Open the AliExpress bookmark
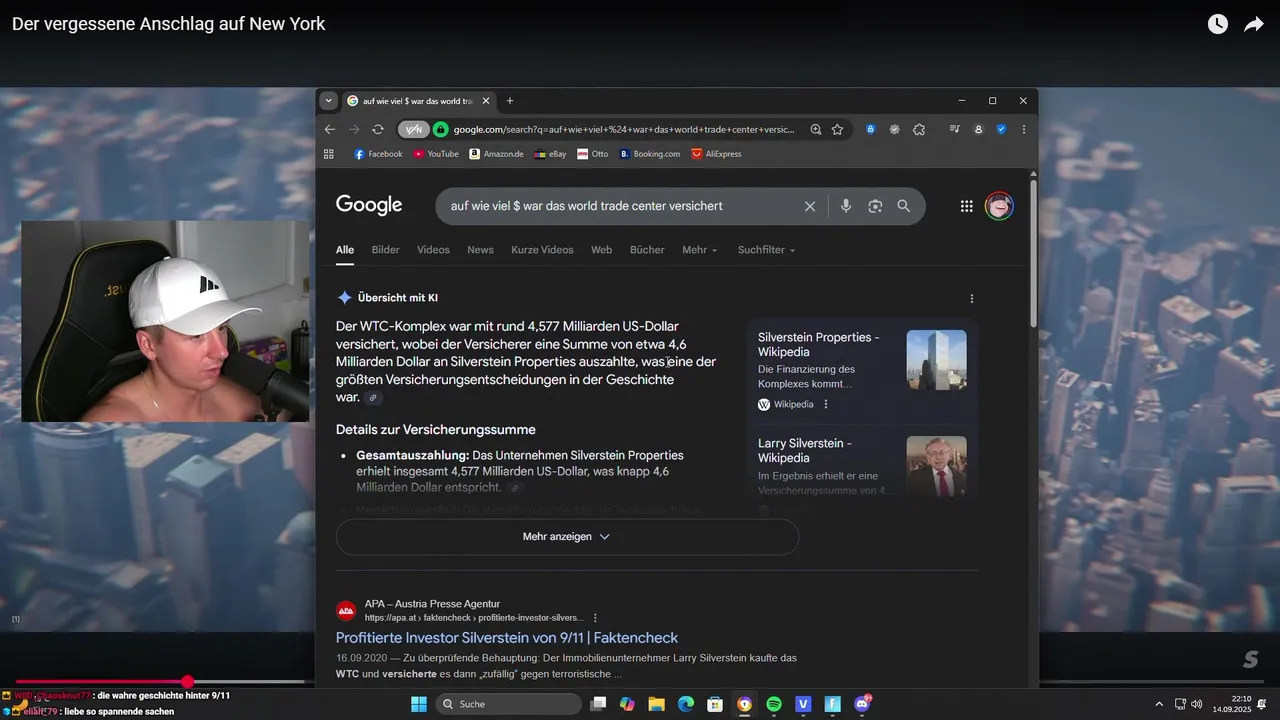Viewport: 1280px width, 720px height. coord(716,154)
